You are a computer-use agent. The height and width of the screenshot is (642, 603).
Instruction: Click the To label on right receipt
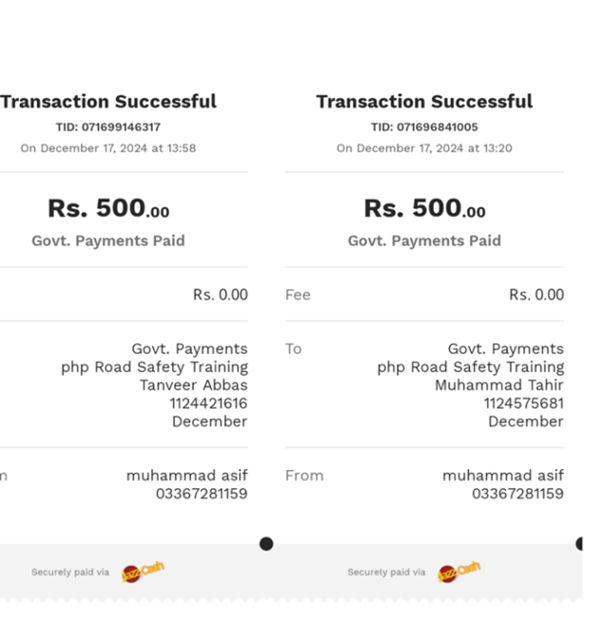pyautogui.click(x=293, y=349)
